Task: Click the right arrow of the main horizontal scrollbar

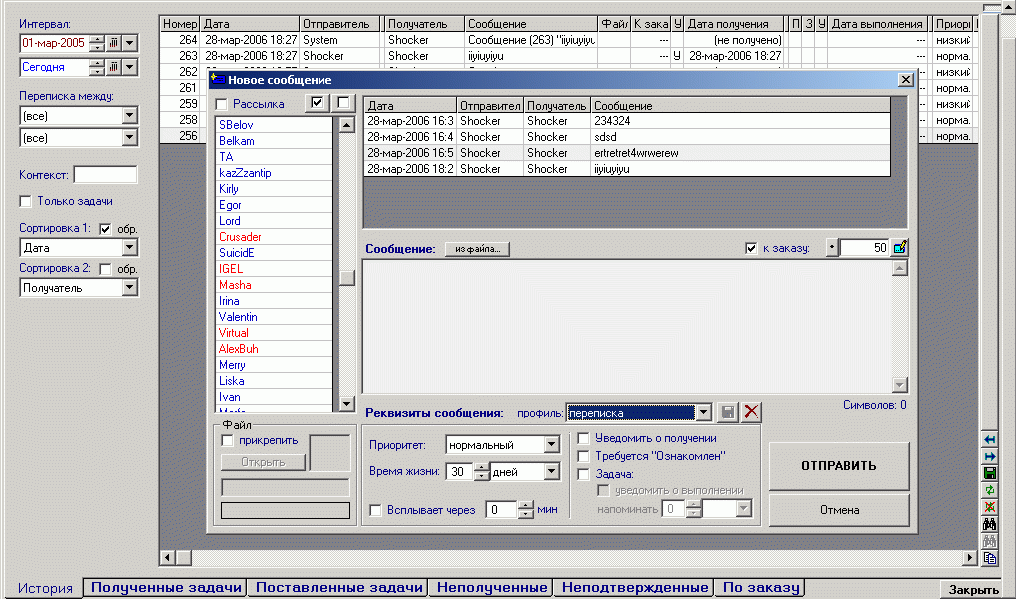Action: click(x=970, y=557)
